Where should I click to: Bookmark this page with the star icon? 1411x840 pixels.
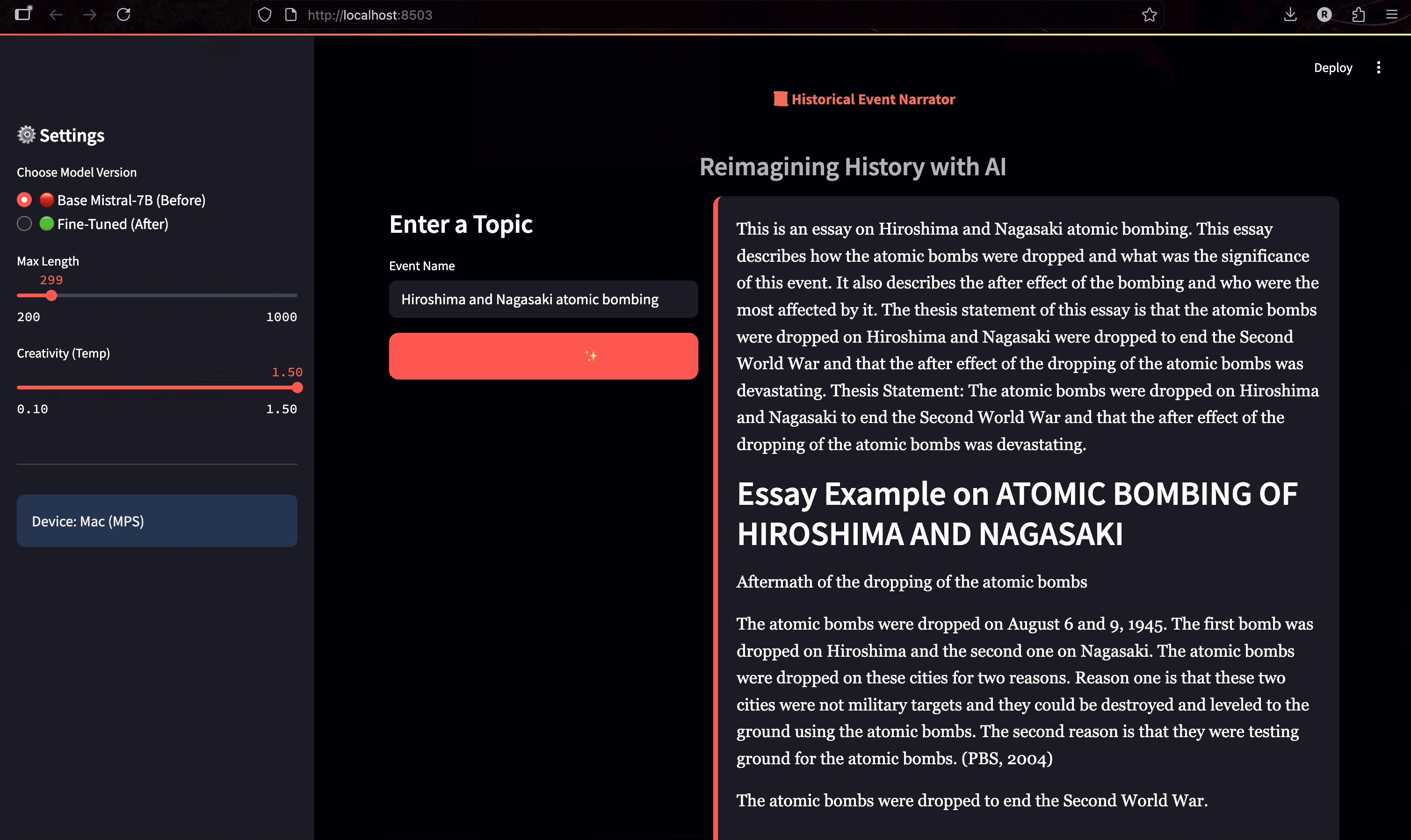click(x=1149, y=14)
